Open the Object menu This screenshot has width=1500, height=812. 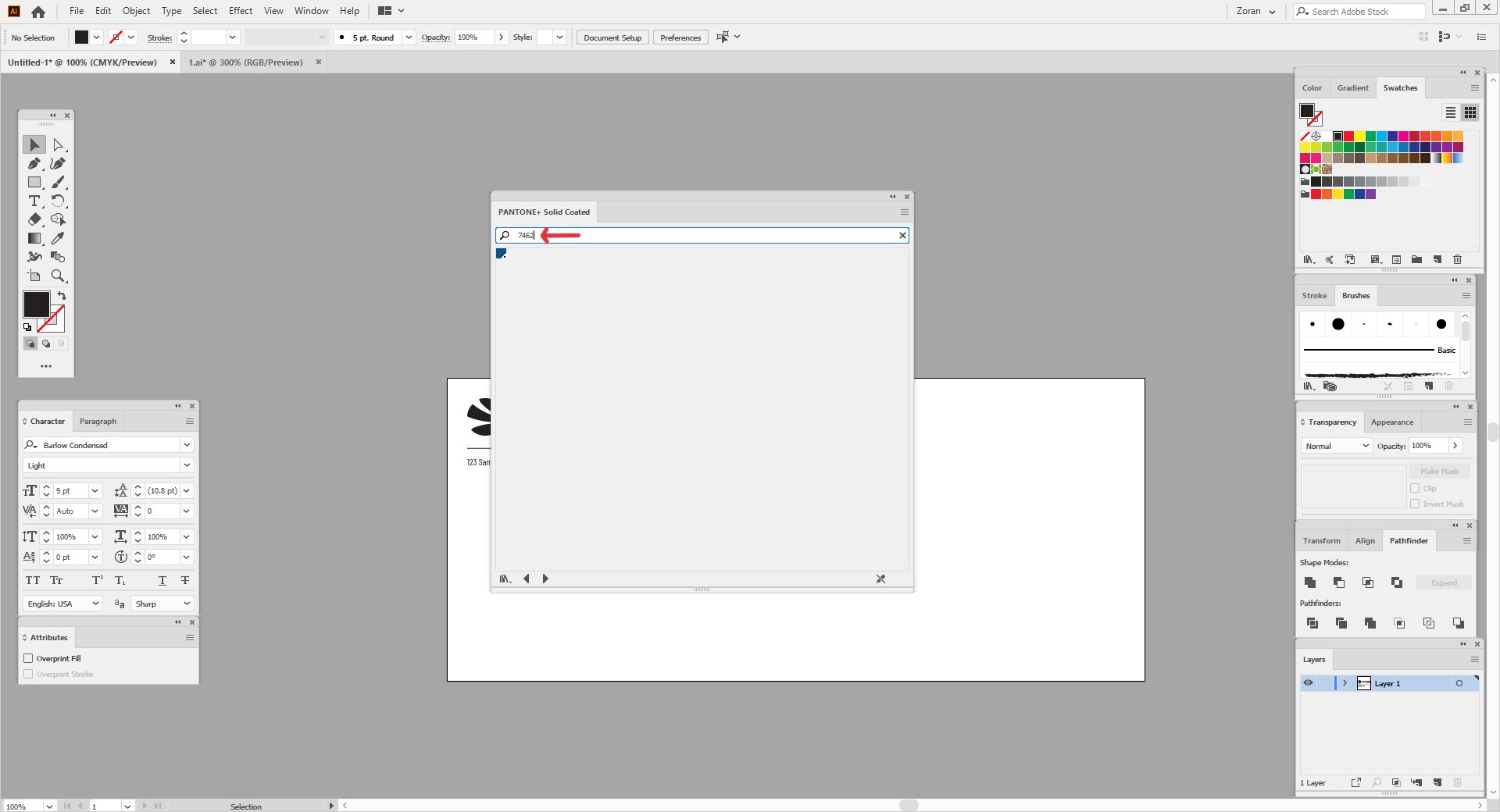[136, 11]
